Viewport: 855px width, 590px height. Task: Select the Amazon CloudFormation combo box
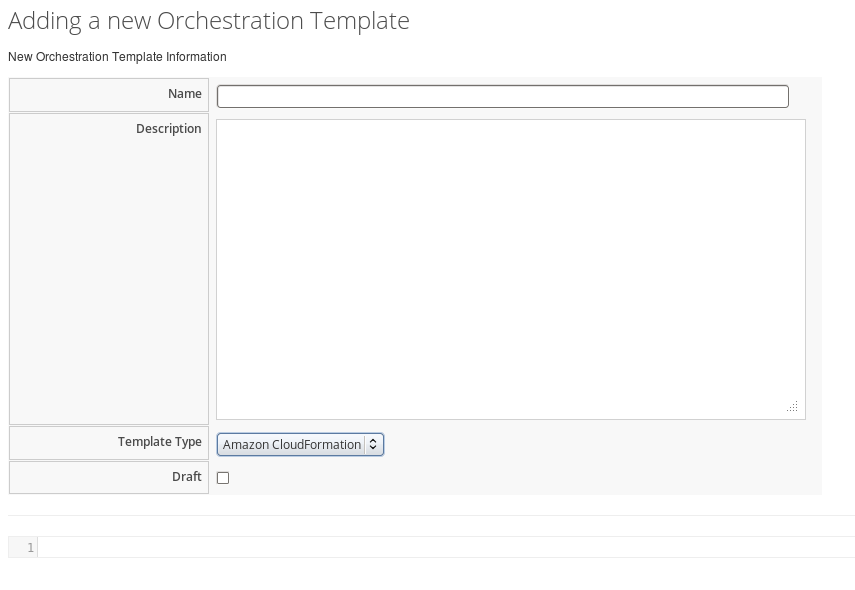tap(290, 444)
